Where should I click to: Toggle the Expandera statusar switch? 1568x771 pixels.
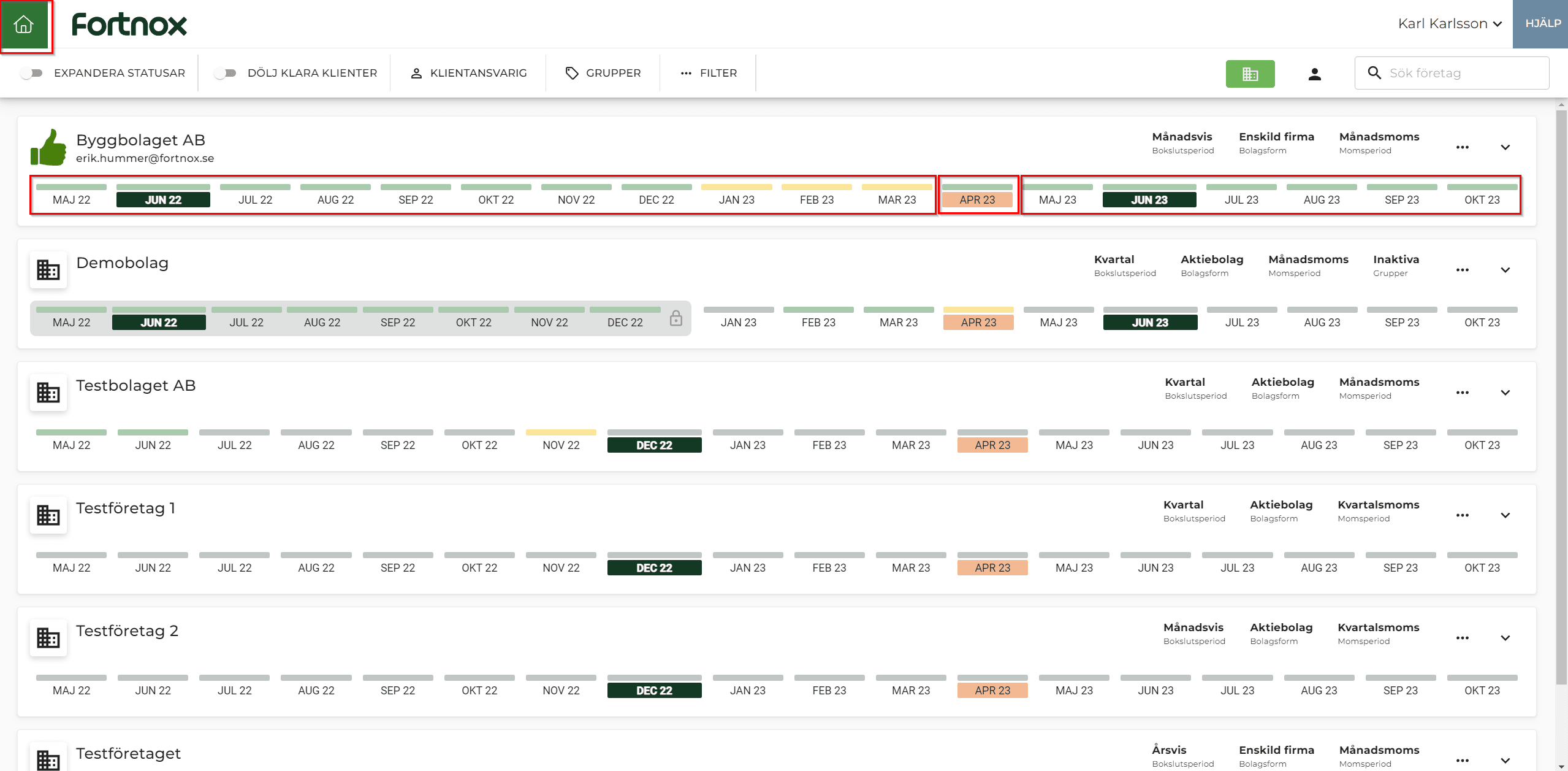[x=31, y=73]
